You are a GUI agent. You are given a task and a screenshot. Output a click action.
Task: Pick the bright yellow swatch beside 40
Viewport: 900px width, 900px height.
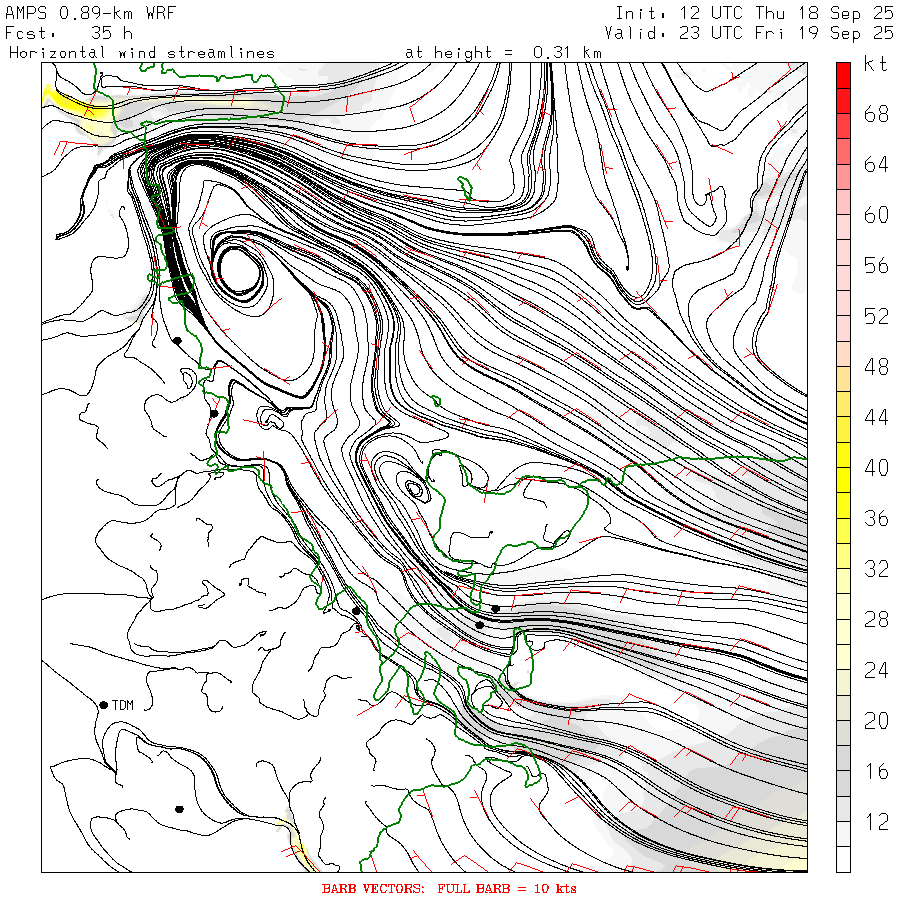point(843,468)
